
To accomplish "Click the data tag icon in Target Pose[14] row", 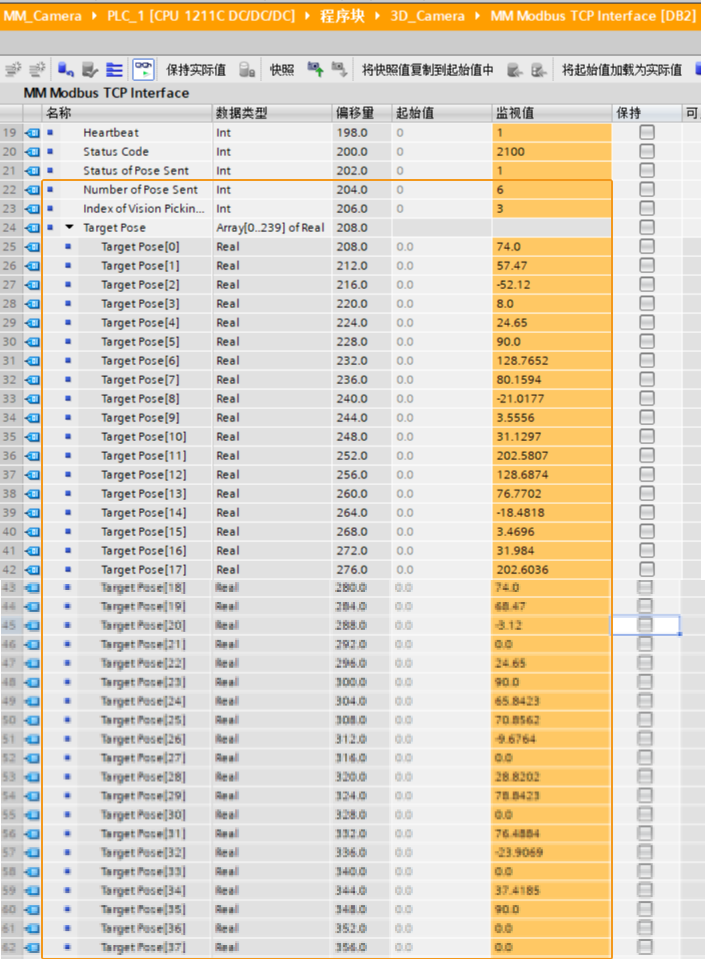I will (32, 513).
